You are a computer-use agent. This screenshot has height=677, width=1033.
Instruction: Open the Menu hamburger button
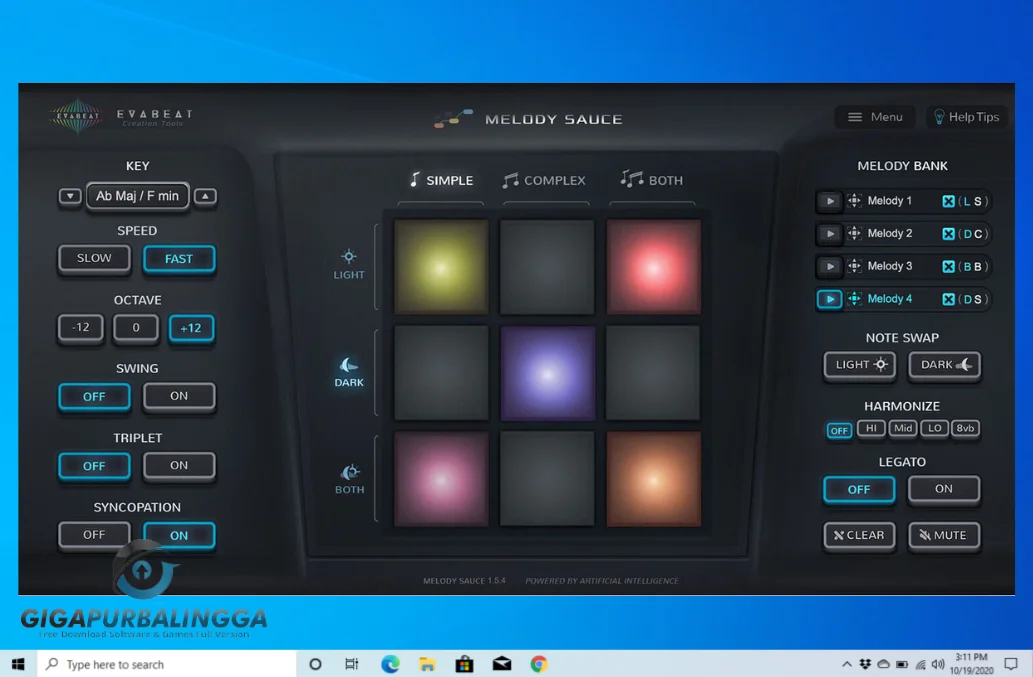click(875, 117)
